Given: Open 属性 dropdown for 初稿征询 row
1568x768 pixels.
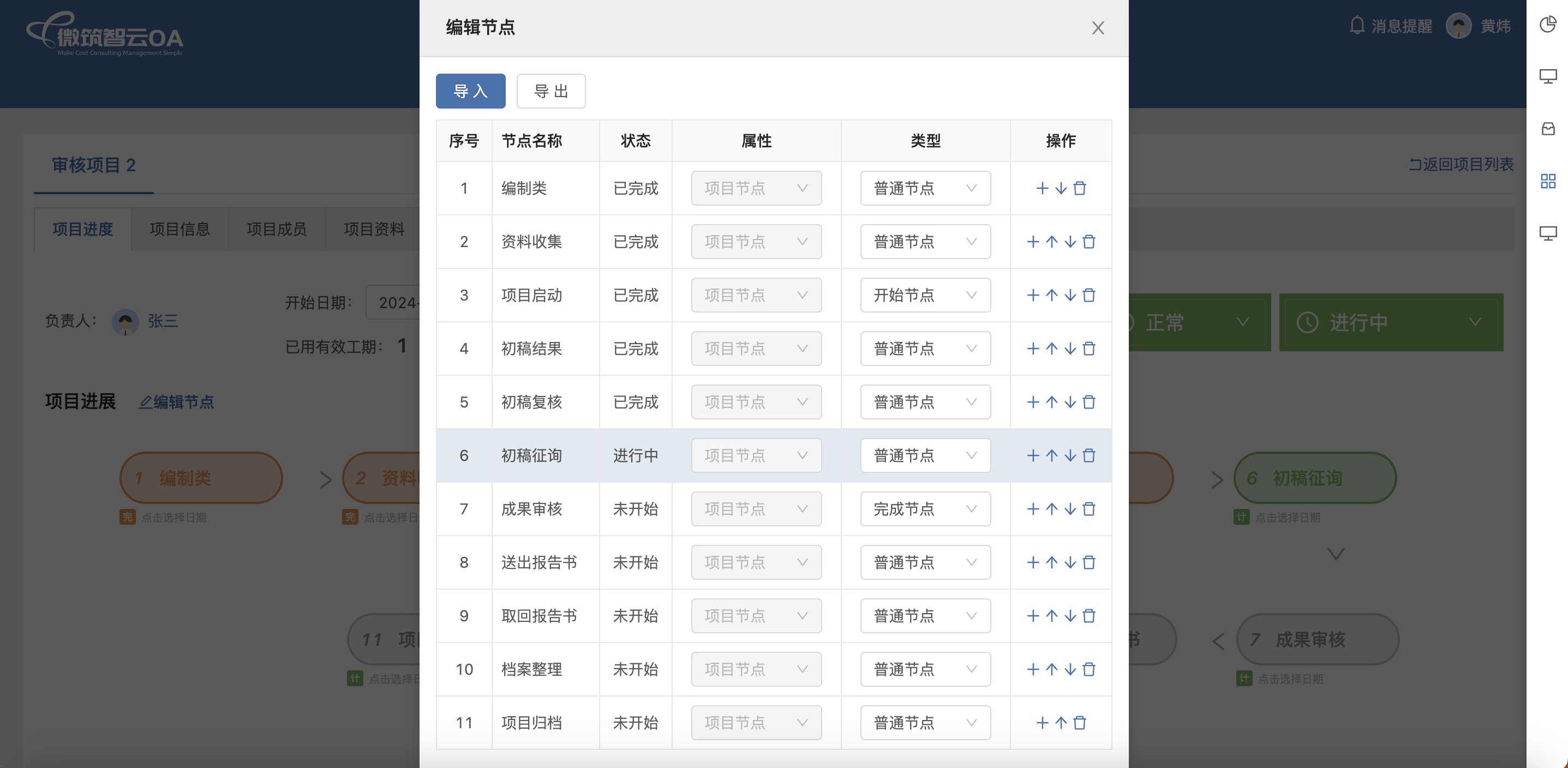Looking at the screenshot, I should pyautogui.click(x=756, y=456).
